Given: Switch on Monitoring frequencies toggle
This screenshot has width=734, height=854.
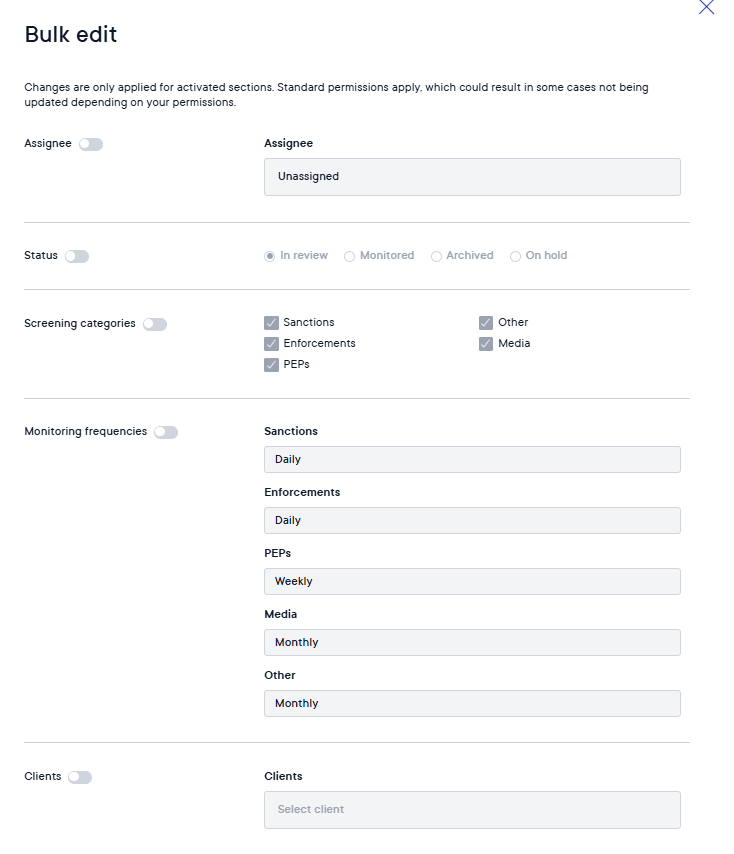Looking at the screenshot, I should (x=166, y=432).
